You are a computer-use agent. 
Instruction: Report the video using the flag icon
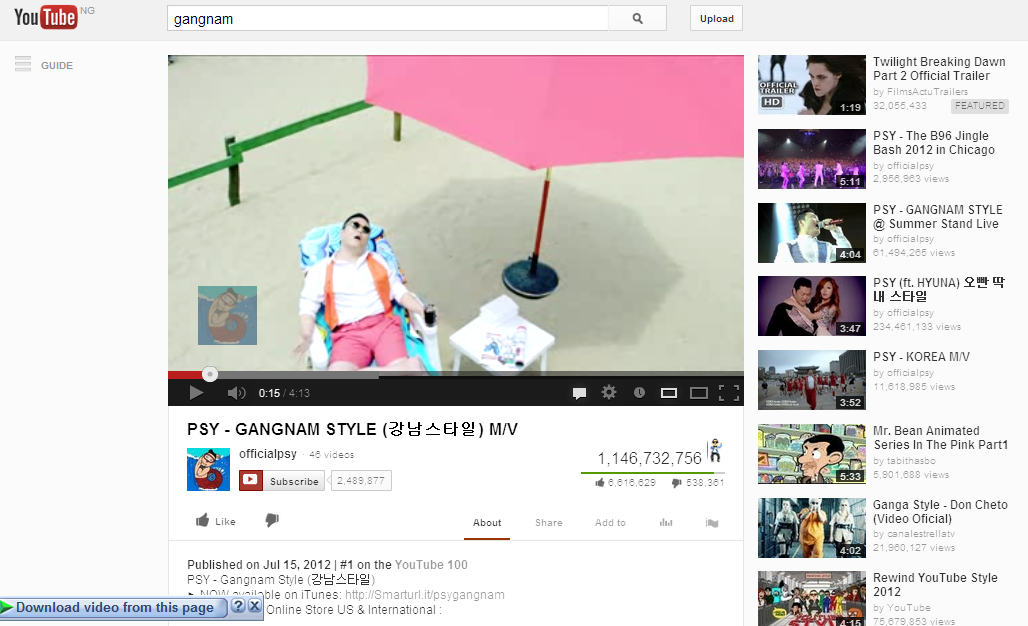click(x=712, y=522)
